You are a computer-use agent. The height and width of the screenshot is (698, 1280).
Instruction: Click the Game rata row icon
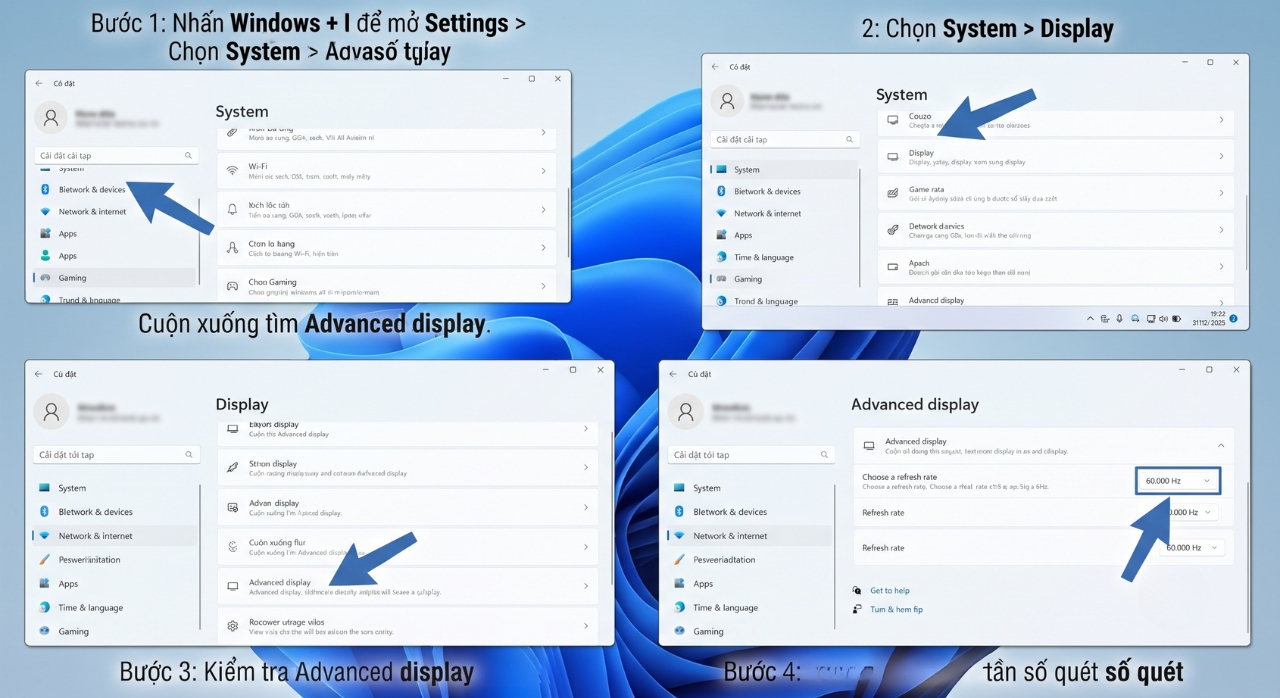coord(893,193)
